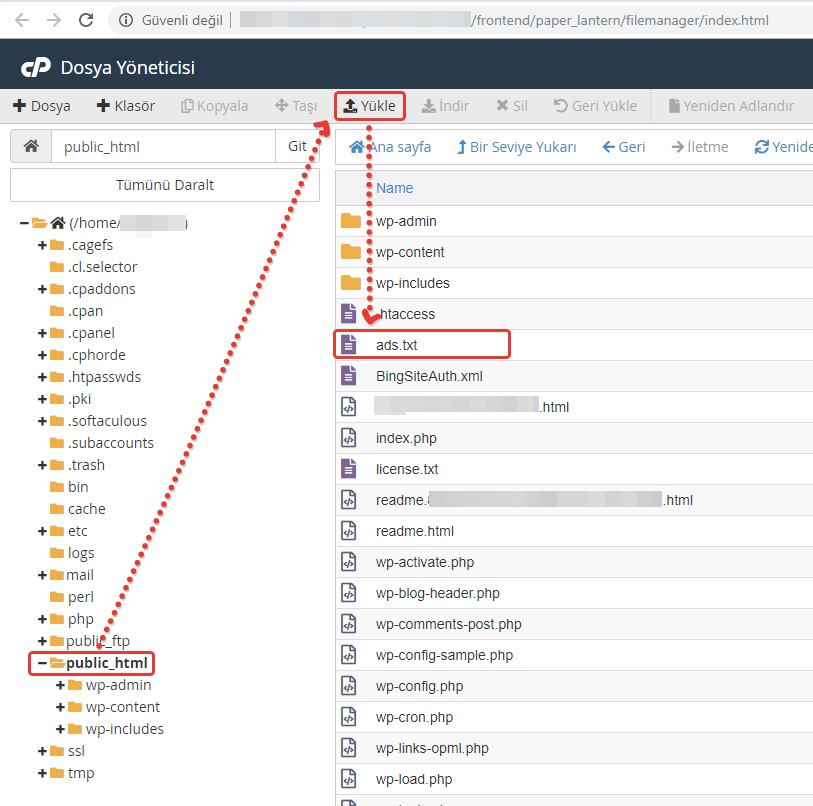Expand the wp-content subfolder in tree
Image resolution: width=813 pixels, height=806 pixels.
tap(60, 707)
